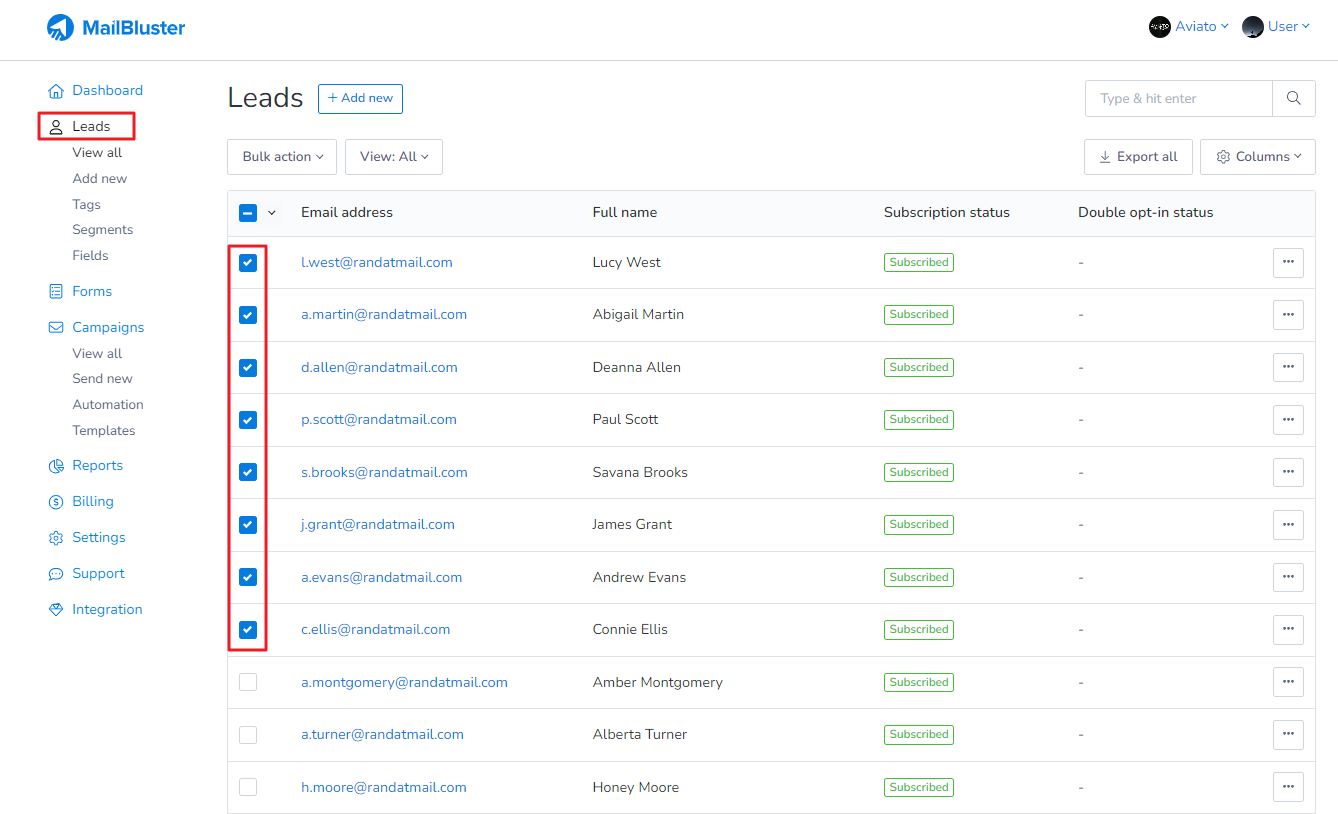Open three-dot menu for Lucy West
Image resolution: width=1338 pixels, height=814 pixels.
pyautogui.click(x=1287, y=262)
